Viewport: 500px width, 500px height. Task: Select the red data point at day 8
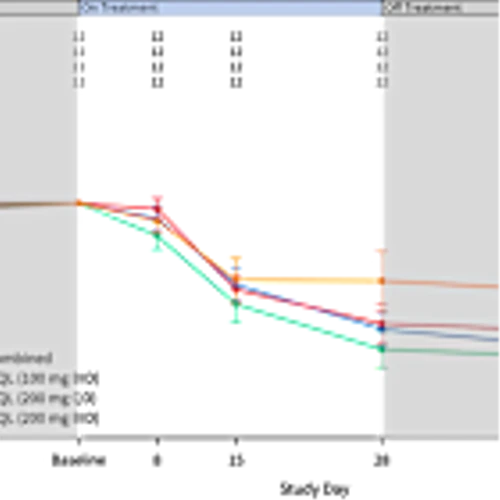tap(158, 209)
